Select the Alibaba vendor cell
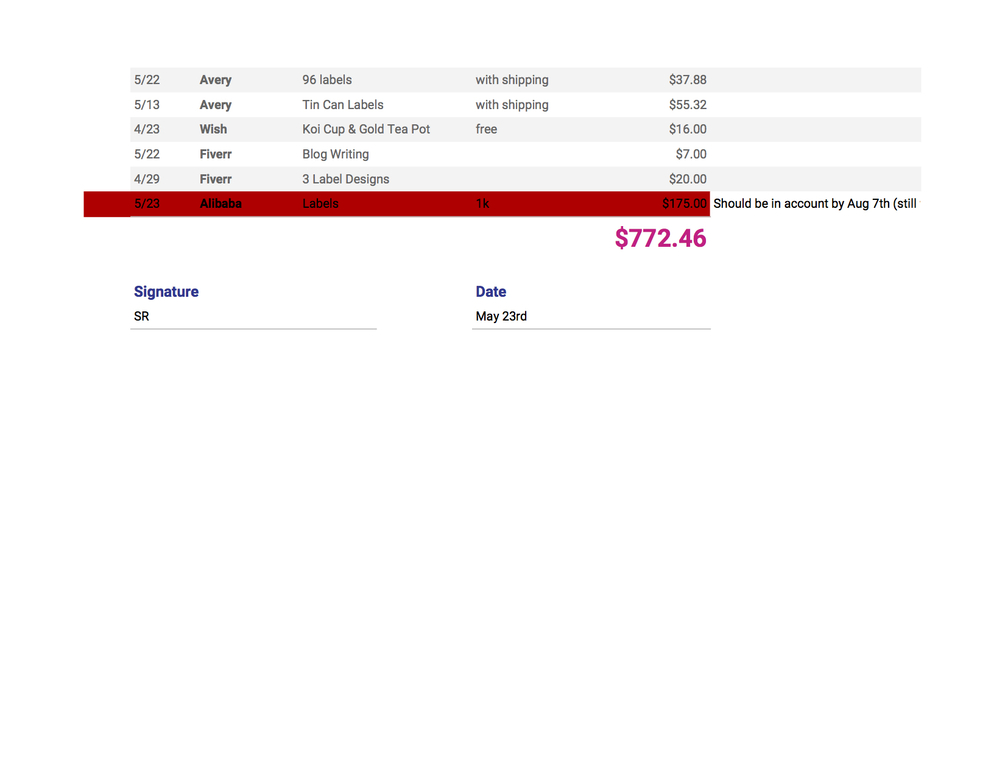 tap(220, 204)
